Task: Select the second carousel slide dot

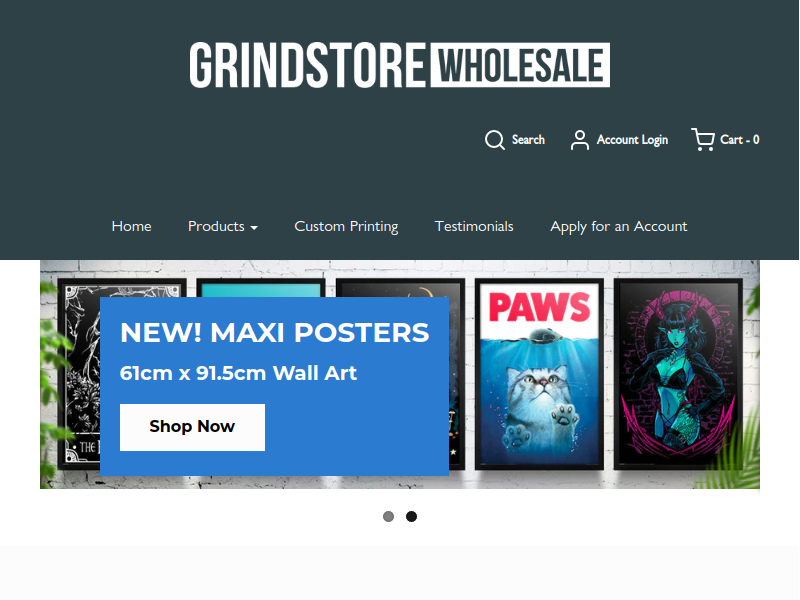Action: [x=411, y=516]
